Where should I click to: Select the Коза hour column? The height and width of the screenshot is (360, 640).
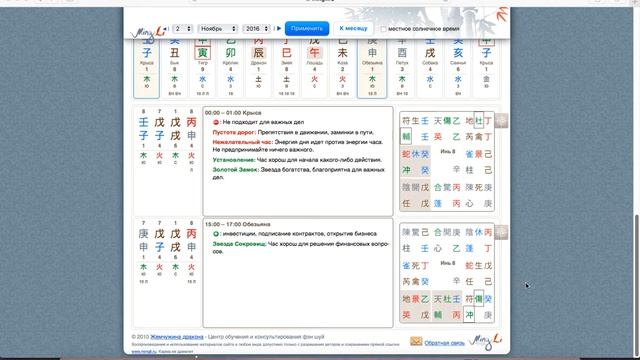[342, 69]
